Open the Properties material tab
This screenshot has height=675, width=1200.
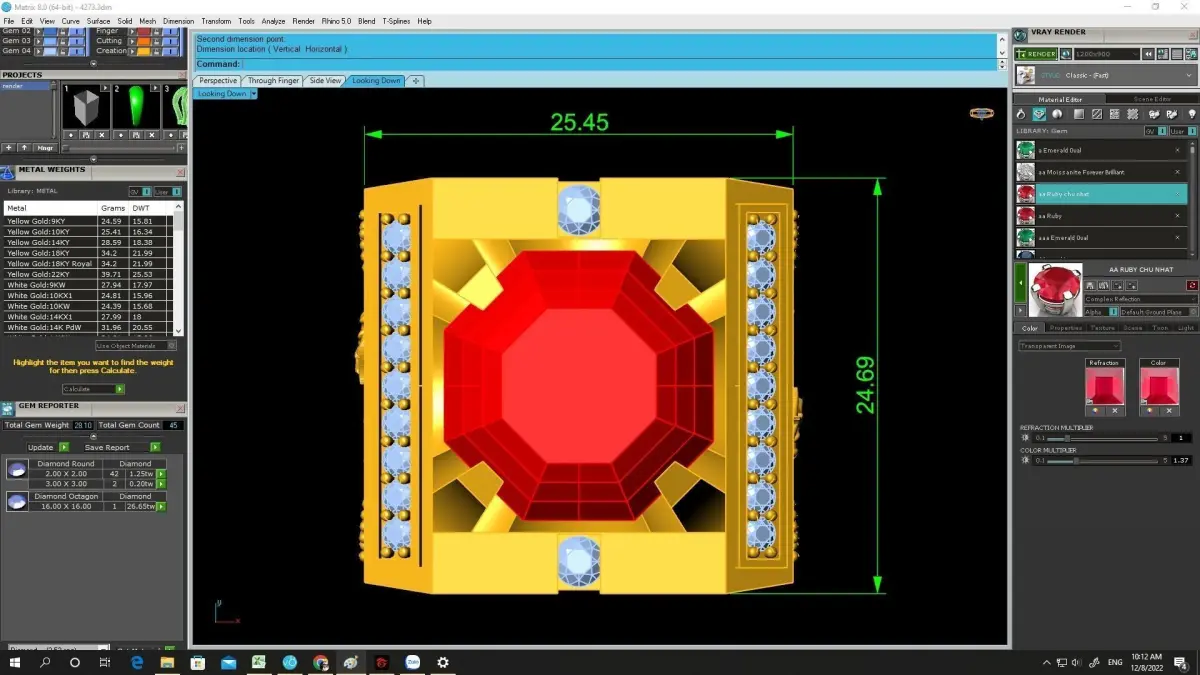[x=1065, y=328]
